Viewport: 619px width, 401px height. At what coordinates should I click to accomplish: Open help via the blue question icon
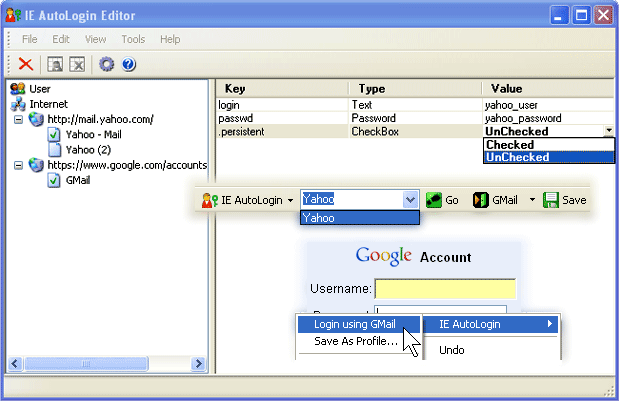pyautogui.click(x=129, y=64)
